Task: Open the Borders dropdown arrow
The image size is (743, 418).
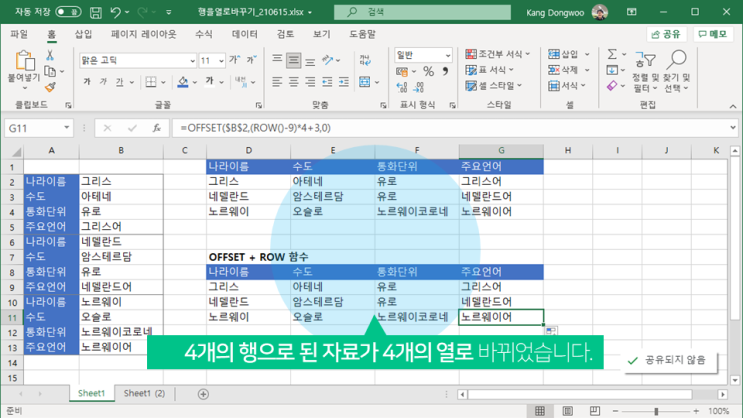Action: tap(163, 82)
